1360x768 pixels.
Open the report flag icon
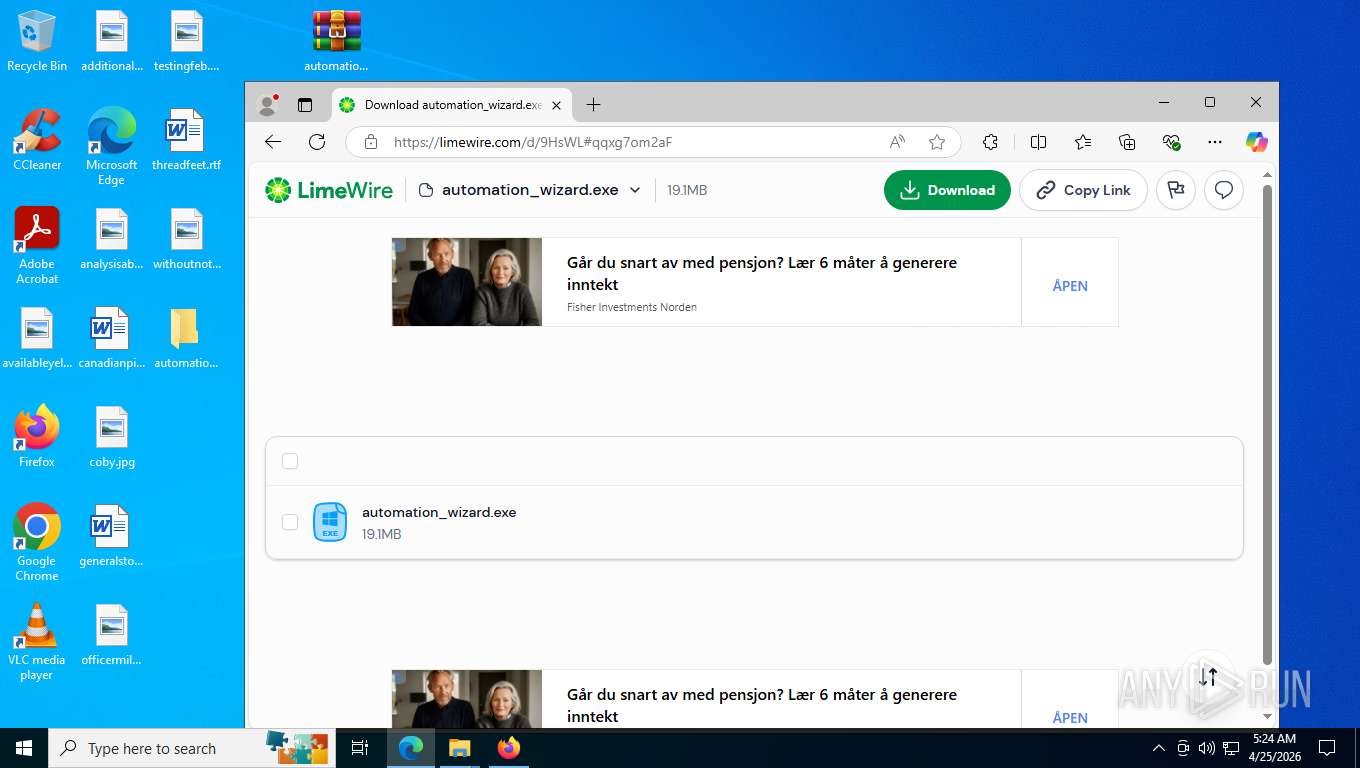click(1176, 190)
